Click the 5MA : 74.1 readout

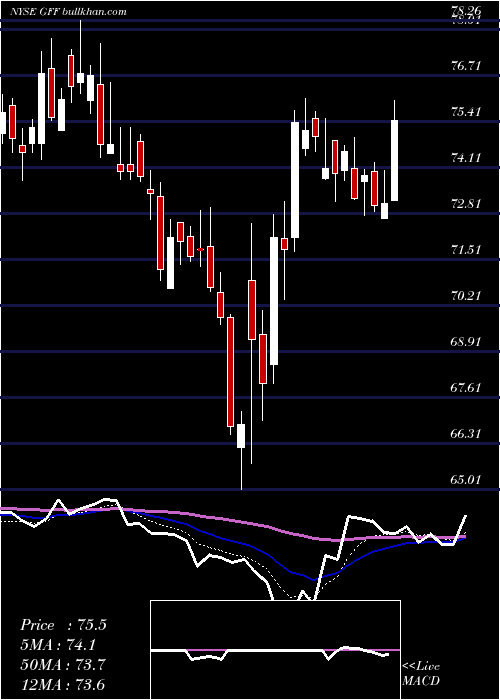(59, 645)
